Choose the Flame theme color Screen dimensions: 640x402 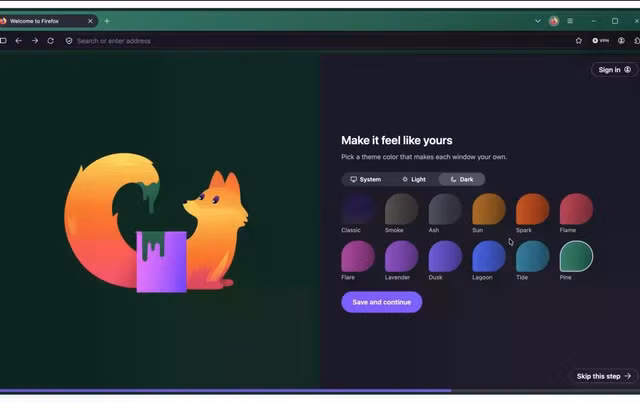pos(576,209)
